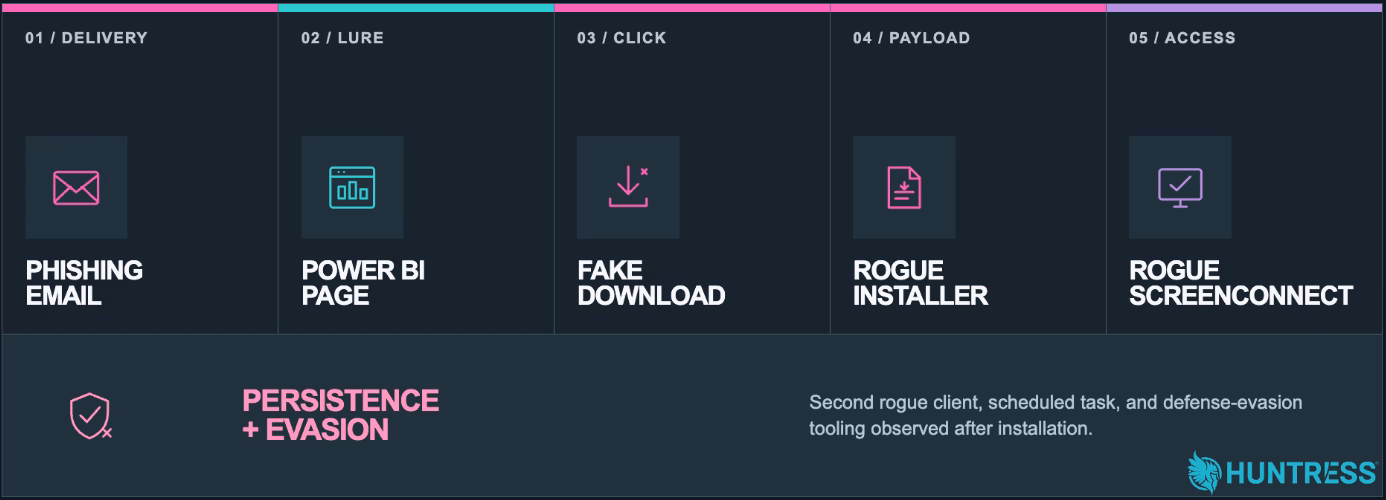Click the Power BI dashboard page icon
Screen dimensions: 1386x500
[x=352, y=187]
